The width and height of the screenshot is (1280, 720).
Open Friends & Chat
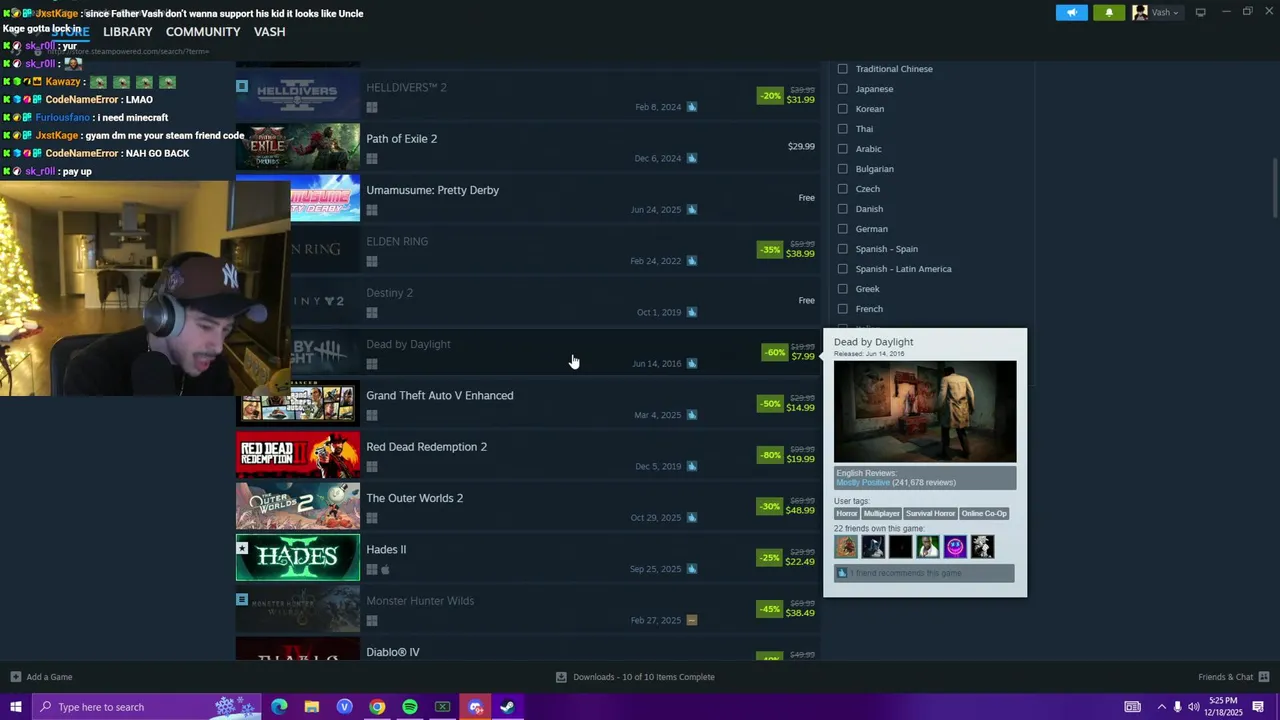(1234, 677)
